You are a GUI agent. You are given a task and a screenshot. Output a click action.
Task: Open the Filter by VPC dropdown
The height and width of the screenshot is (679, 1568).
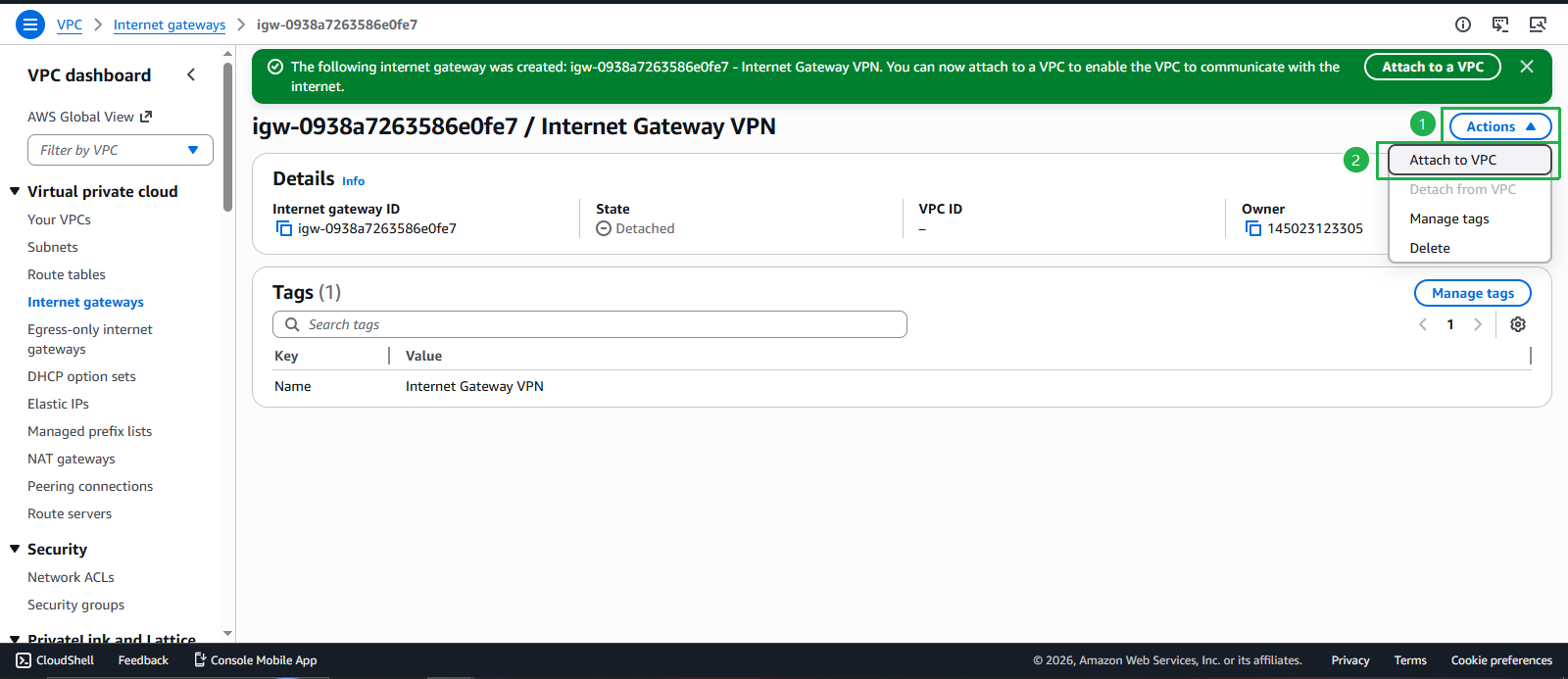121,150
